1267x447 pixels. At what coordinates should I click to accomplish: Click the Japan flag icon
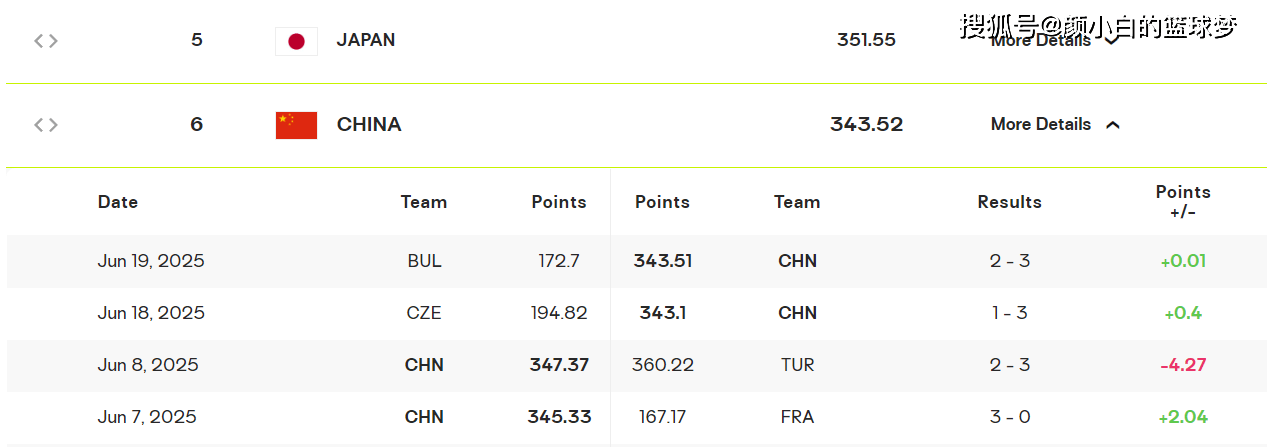coord(296,41)
